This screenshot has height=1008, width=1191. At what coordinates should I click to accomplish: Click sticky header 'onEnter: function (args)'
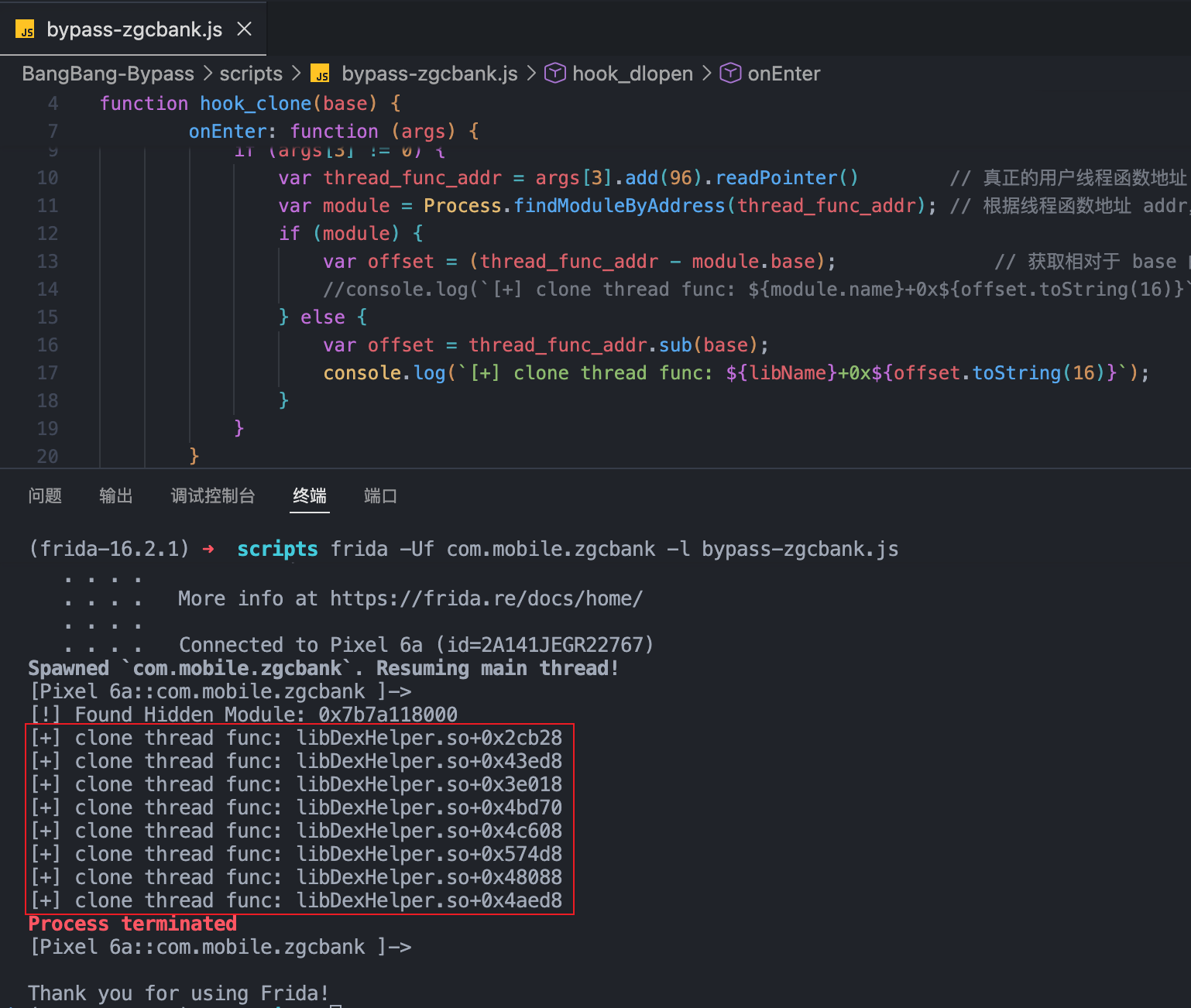(x=334, y=132)
